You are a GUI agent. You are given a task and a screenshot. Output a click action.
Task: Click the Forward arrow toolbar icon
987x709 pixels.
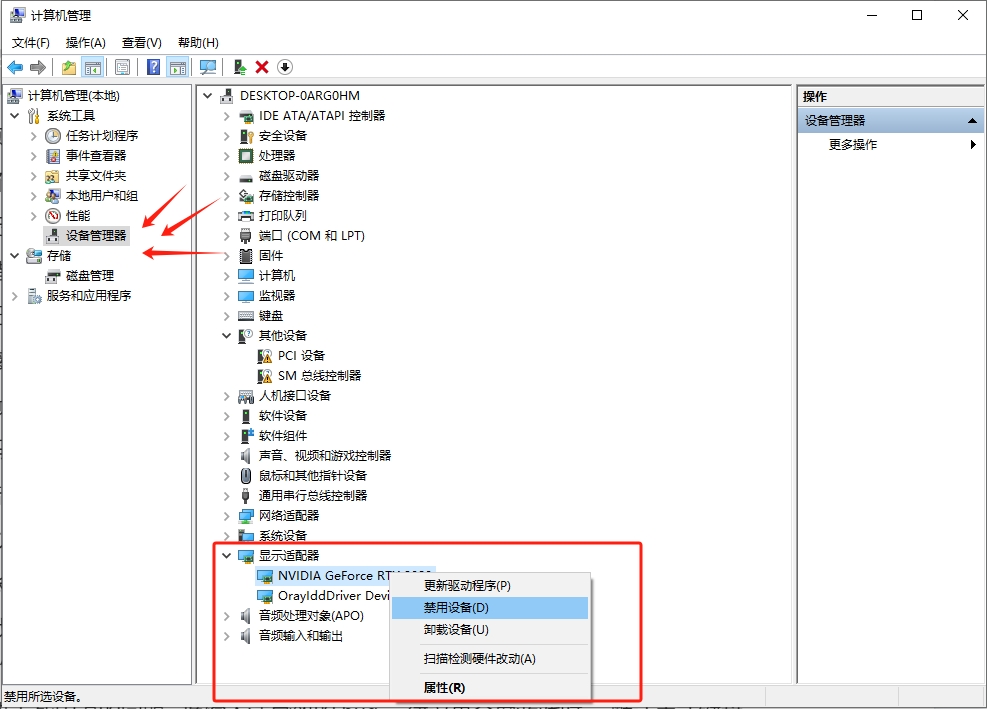point(38,67)
